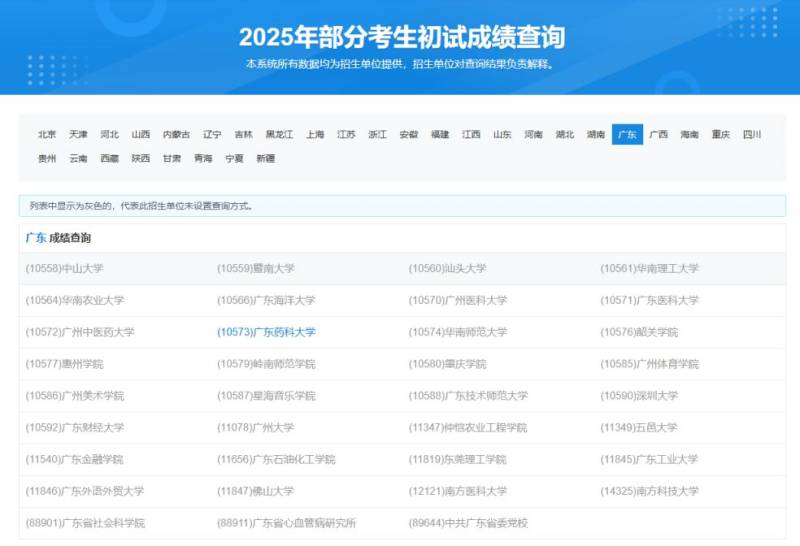Select the 重庆 province tab
This screenshot has height=546, width=800.
pyautogui.click(x=721, y=134)
